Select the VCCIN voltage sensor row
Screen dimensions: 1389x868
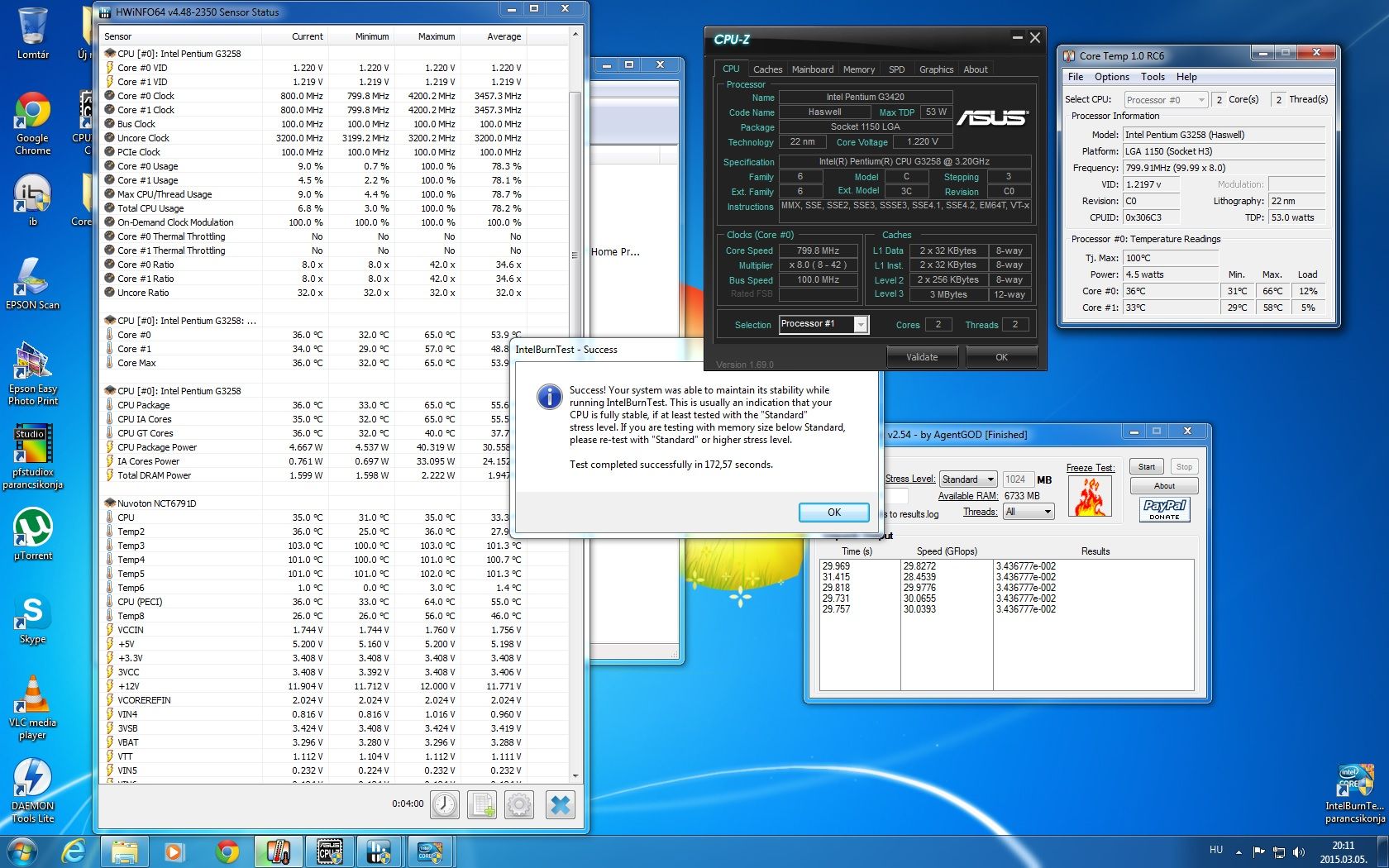click(332, 630)
